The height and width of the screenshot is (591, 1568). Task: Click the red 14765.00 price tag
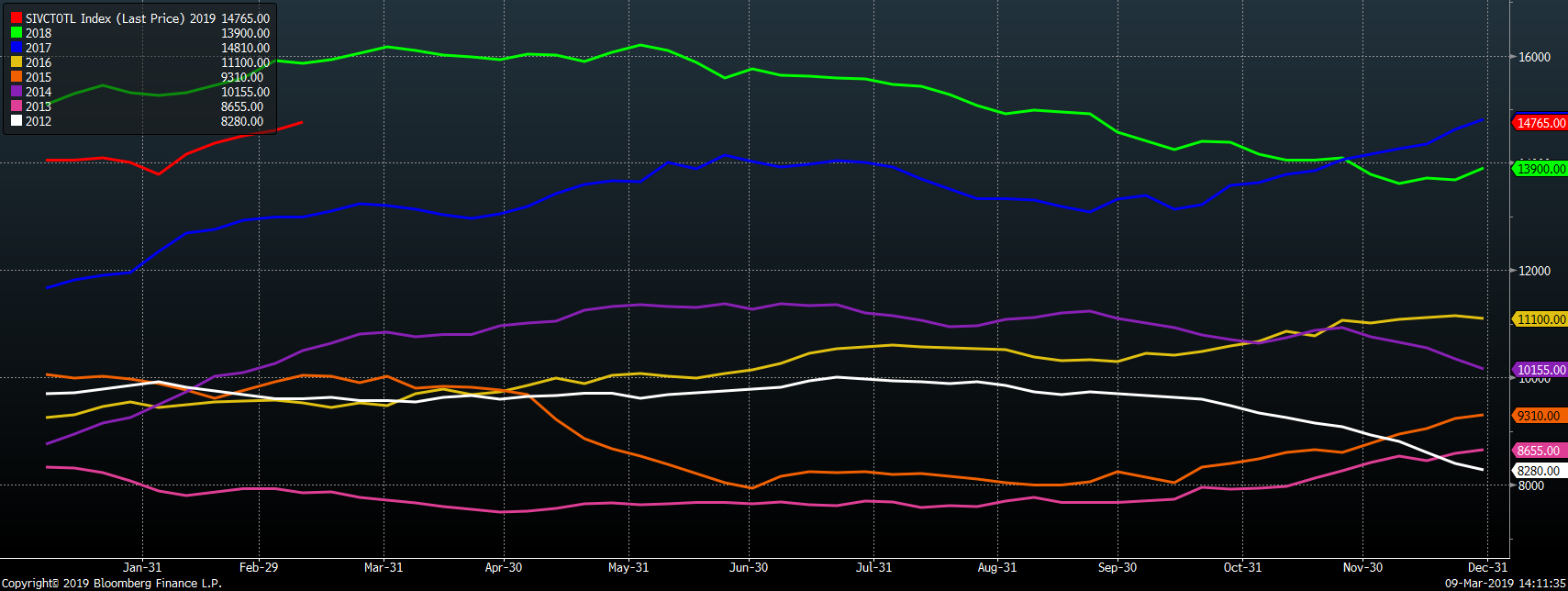tap(1540, 123)
